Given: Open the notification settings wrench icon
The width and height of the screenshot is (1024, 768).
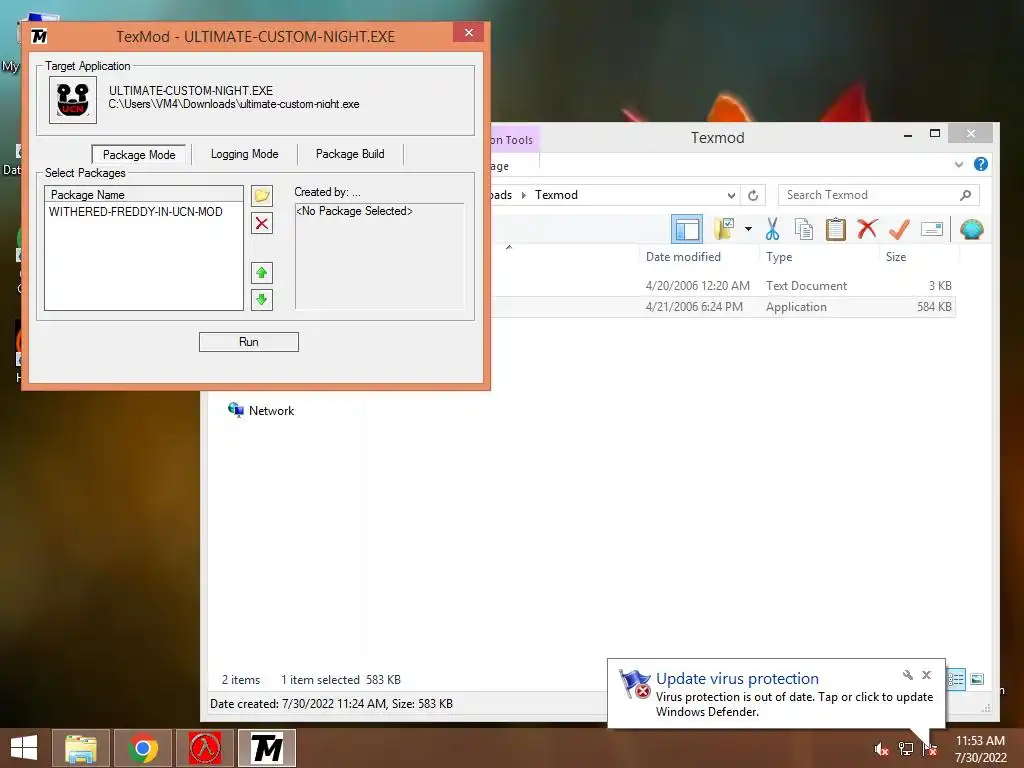Looking at the screenshot, I should [908, 675].
